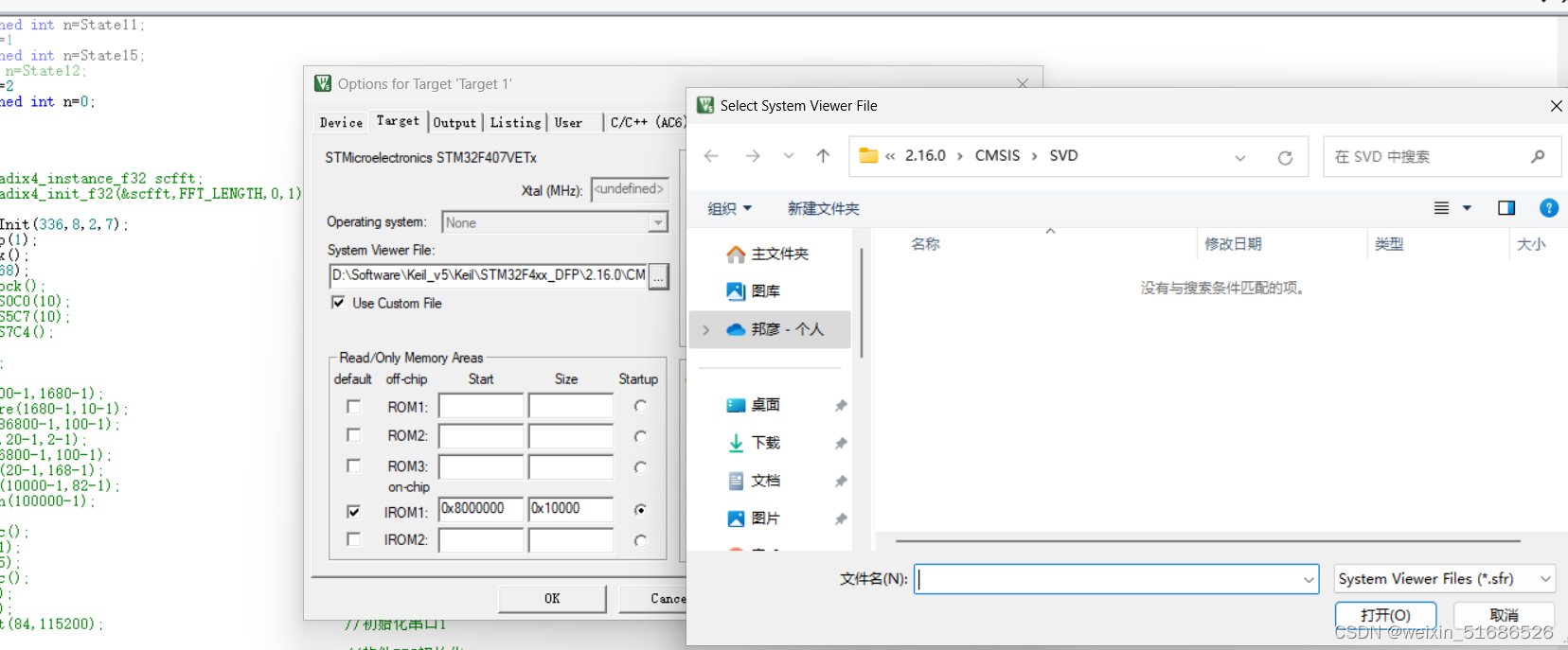Unpin 桌面 from quick access
Viewport: 1568px width, 650px height.
point(840,406)
